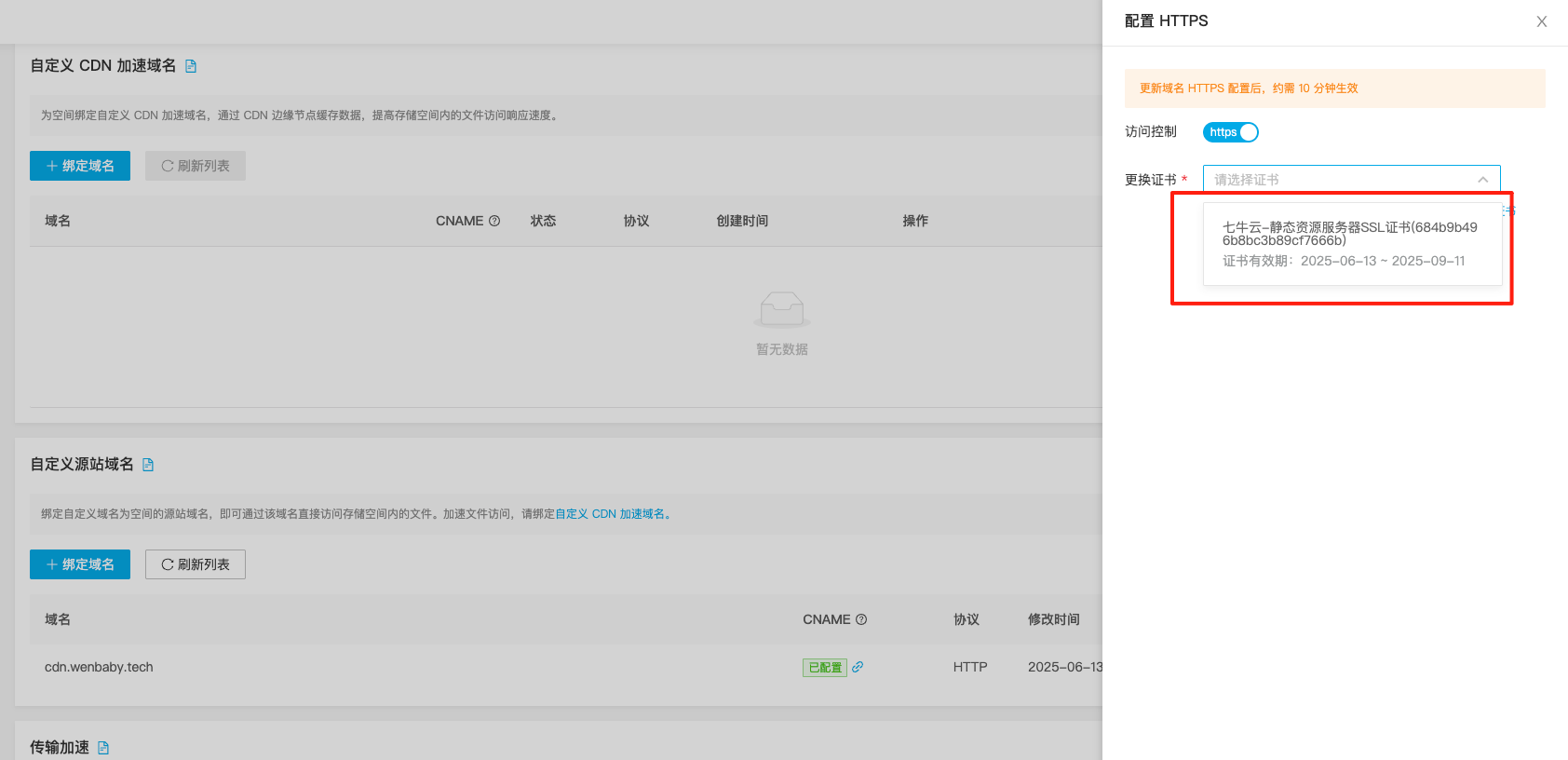Select the 七牛云-静态资源服务器SSL证书 option

point(1352,244)
